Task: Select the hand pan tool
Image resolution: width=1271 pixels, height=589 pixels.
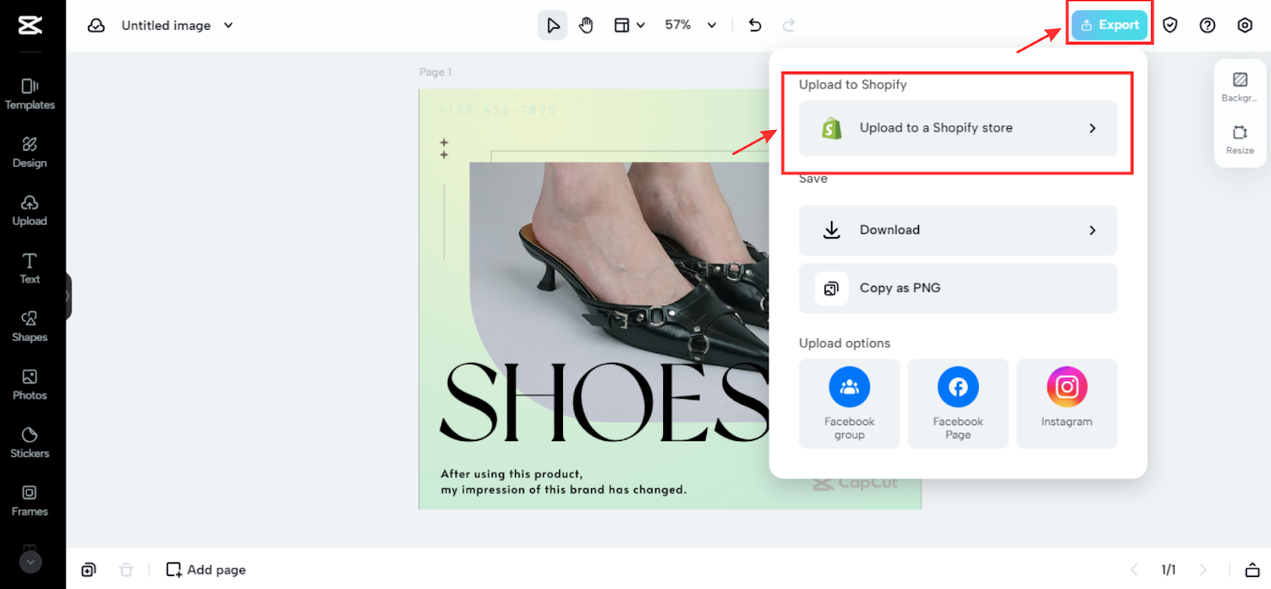Action: point(586,25)
